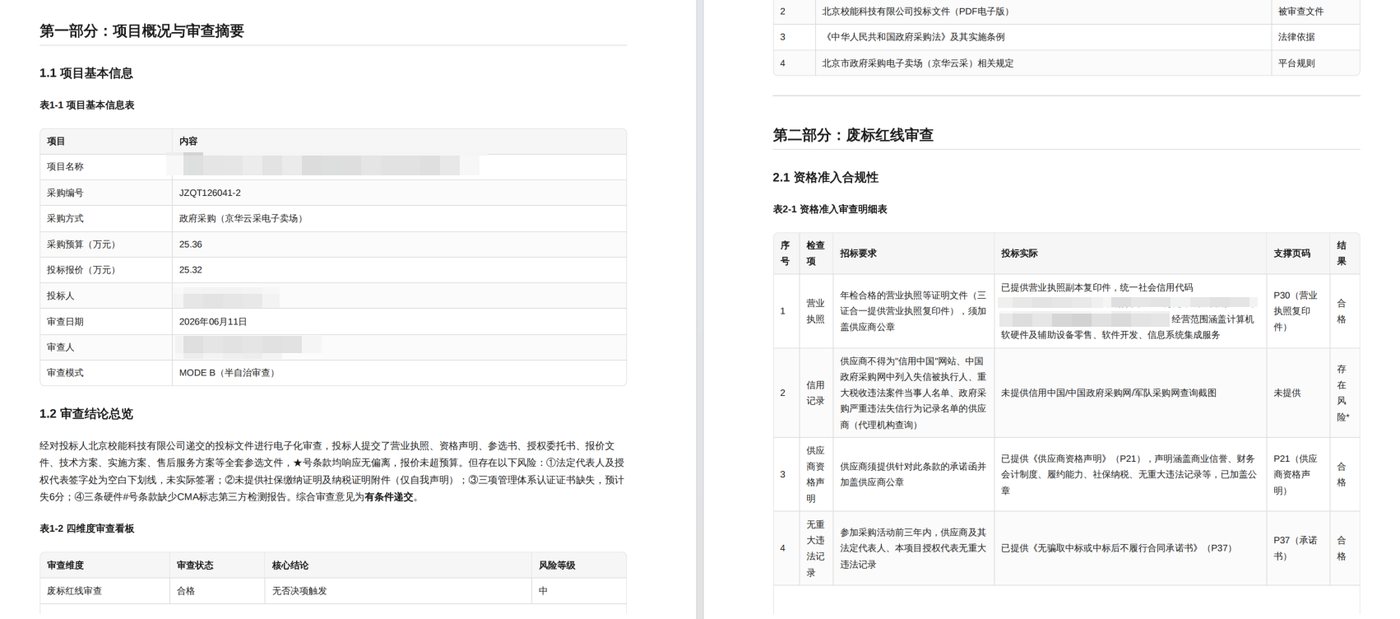The width and height of the screenshot is (1400, 619).
Task: Select MODE B（半自治审查） value
Action: 227,373
